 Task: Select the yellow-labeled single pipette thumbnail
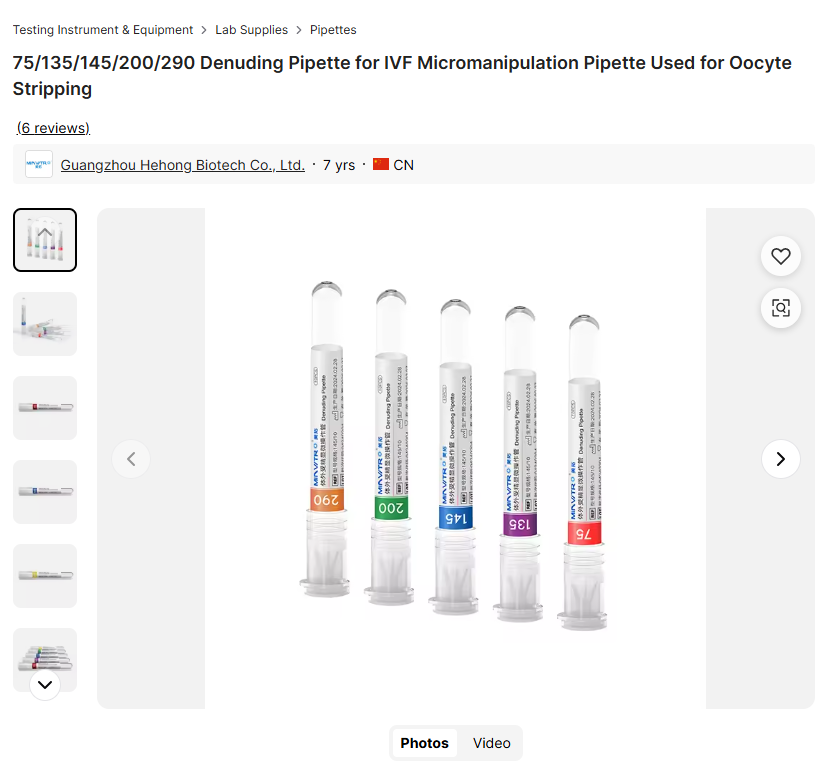45,576
